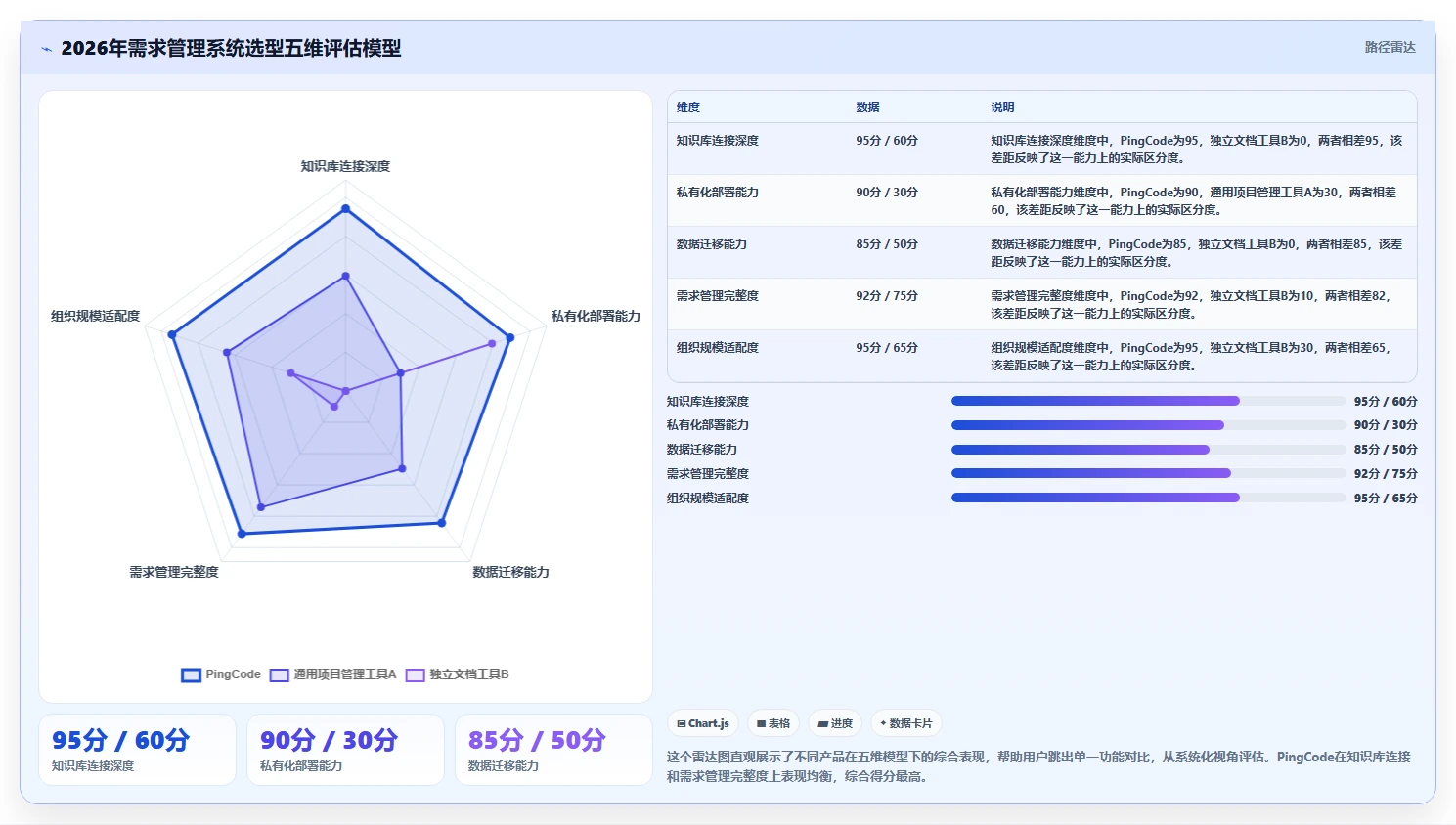
Task: Click the 数据迁移能力 progress bar
Action: click(1149, 450)
